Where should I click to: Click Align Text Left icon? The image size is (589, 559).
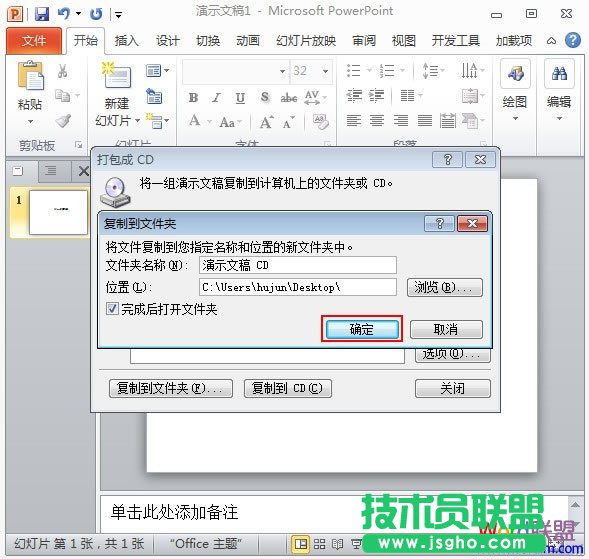(x=354, y=121)
